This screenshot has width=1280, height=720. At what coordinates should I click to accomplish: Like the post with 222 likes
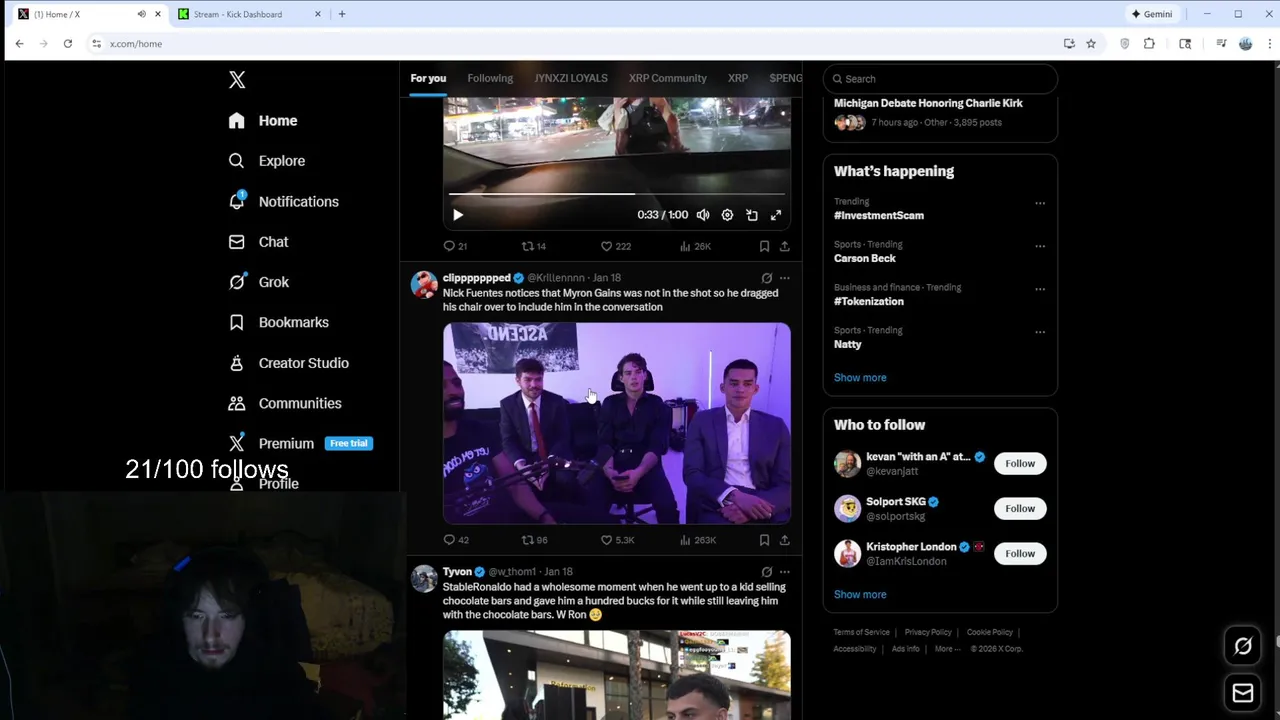[615, 246]
